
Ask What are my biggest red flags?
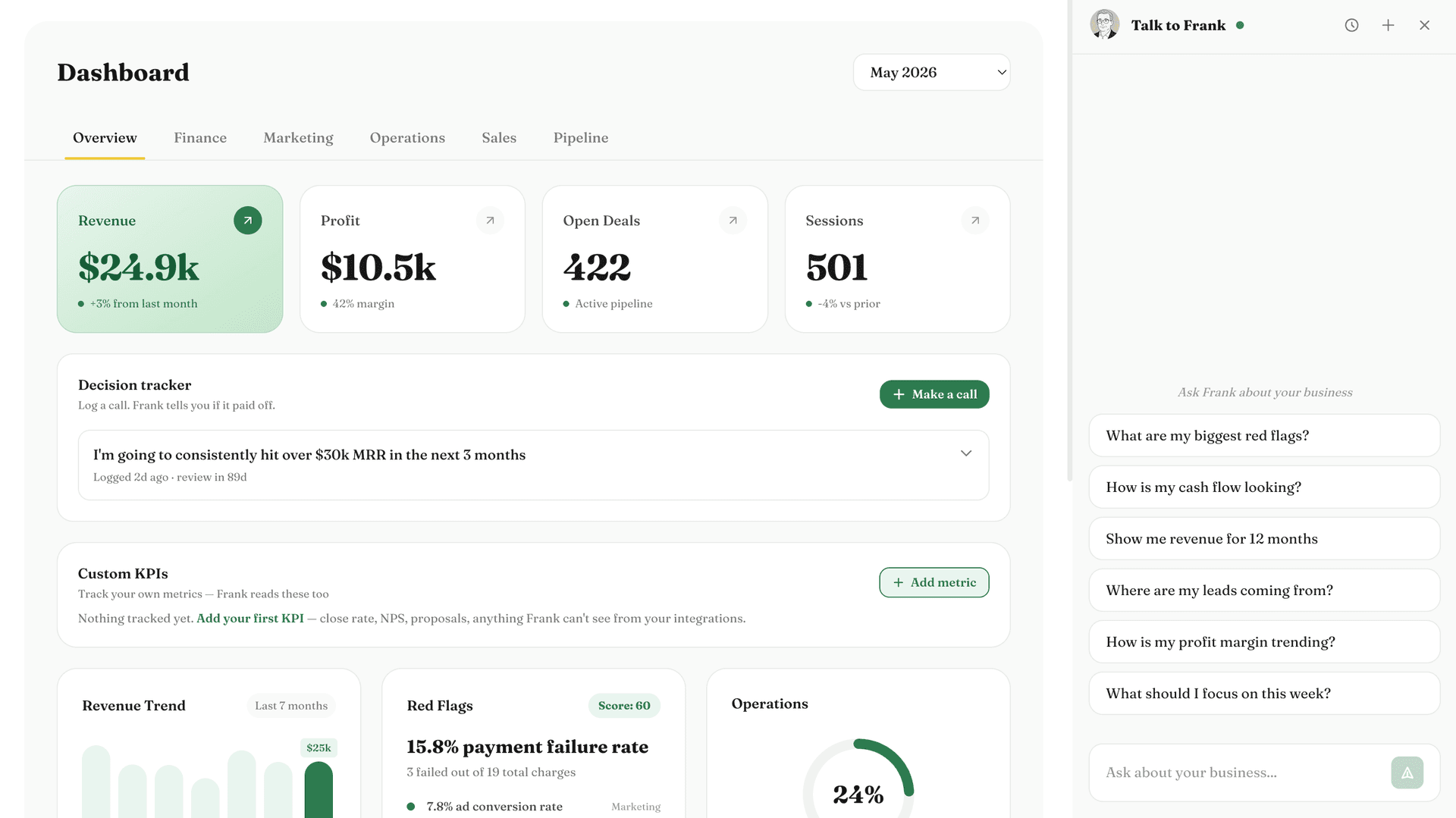[1264, 435]
